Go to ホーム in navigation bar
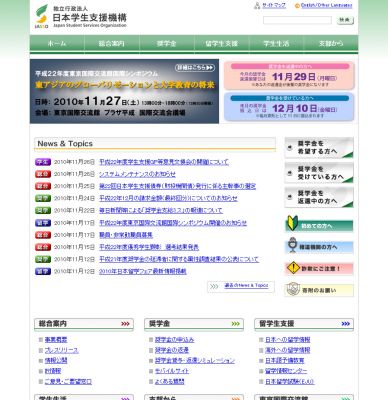The image size is (388, 400). pyautogui.click(x=57, y=43)
